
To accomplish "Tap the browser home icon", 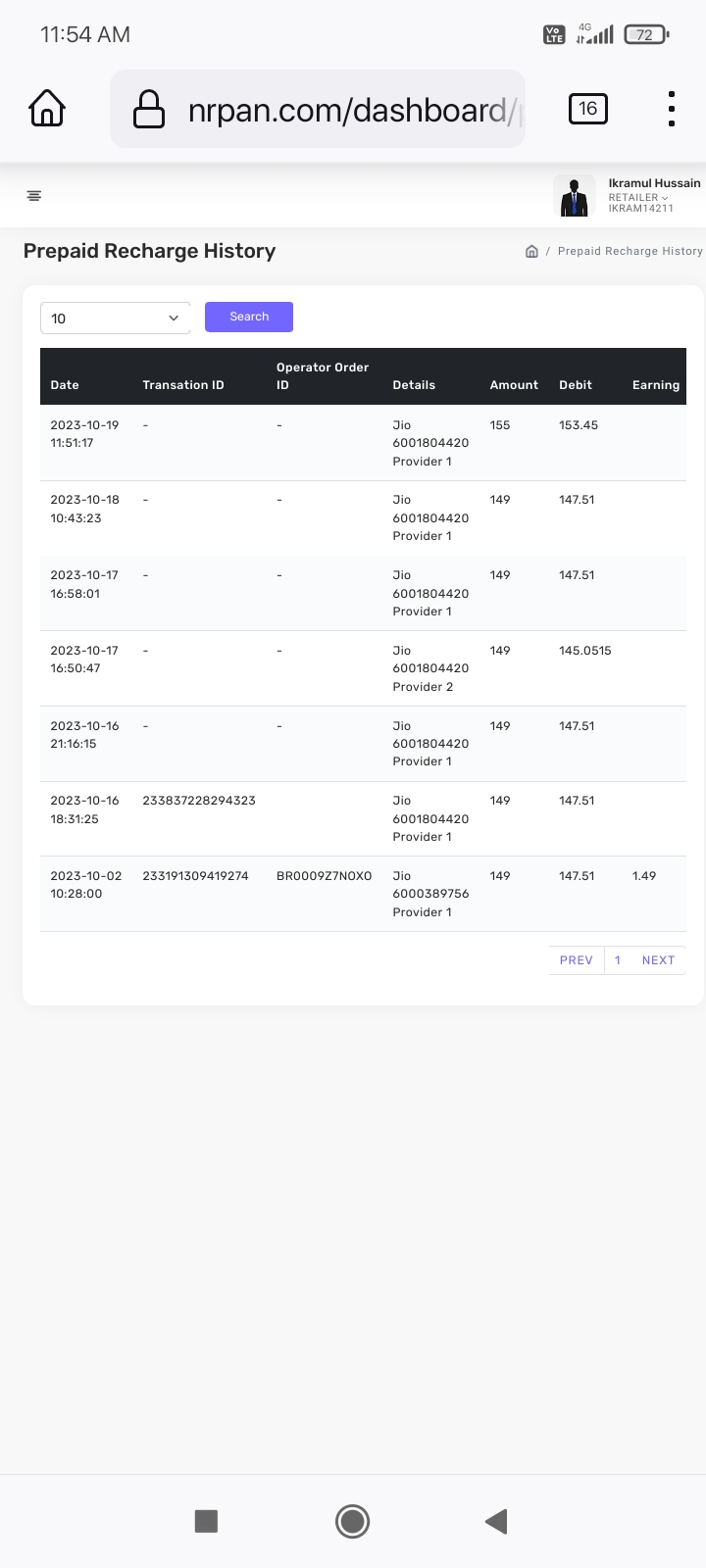I will click(x=47, y=109).
